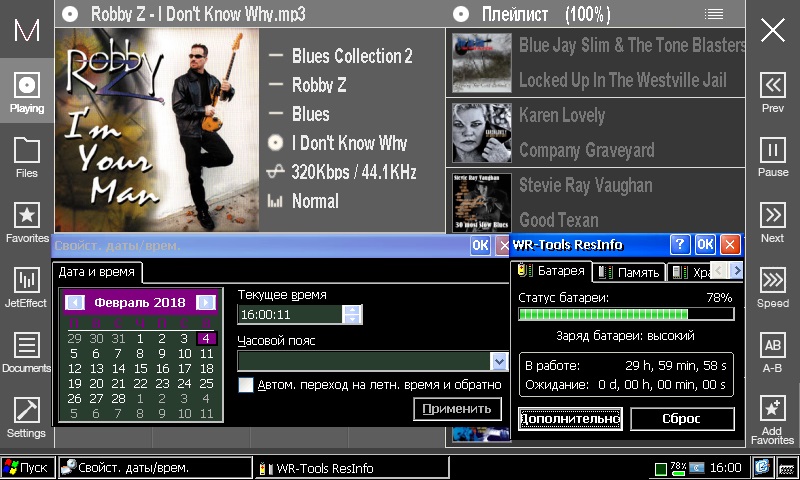The width and height of the screenshot is (800, 480).
Task: Select Stevie Ray Vaughan album thumbnail
Action: point(482,203)
